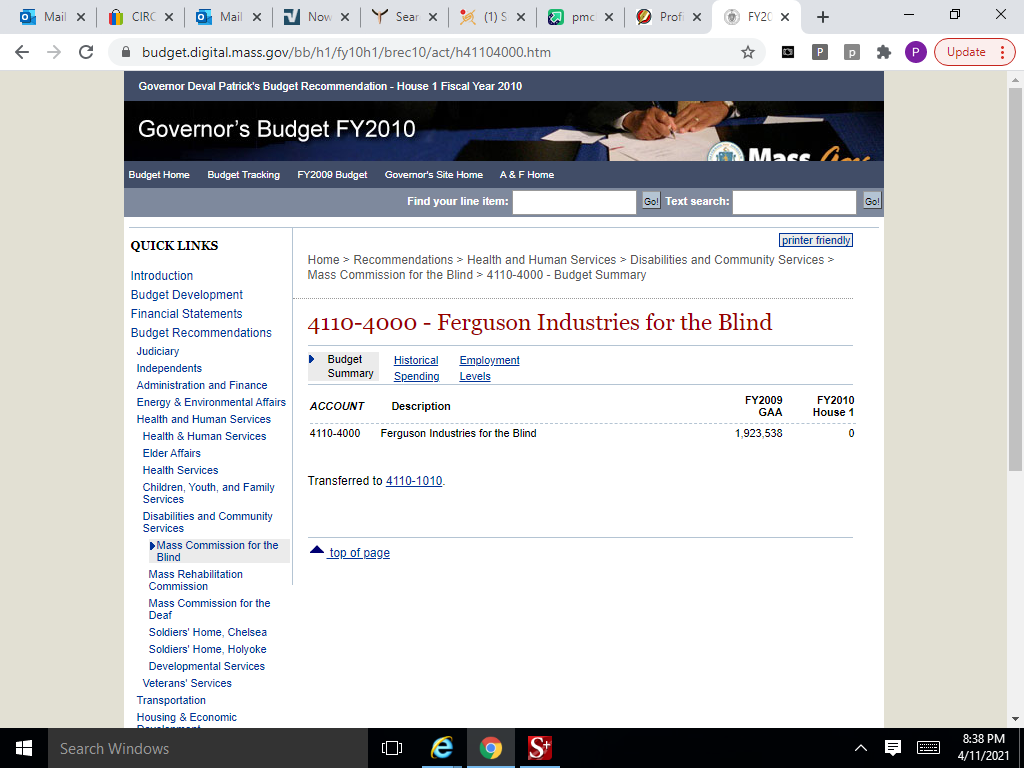Open Judiciary in sidebar
Screen dimensions: 1024x768
pos(157,351)
